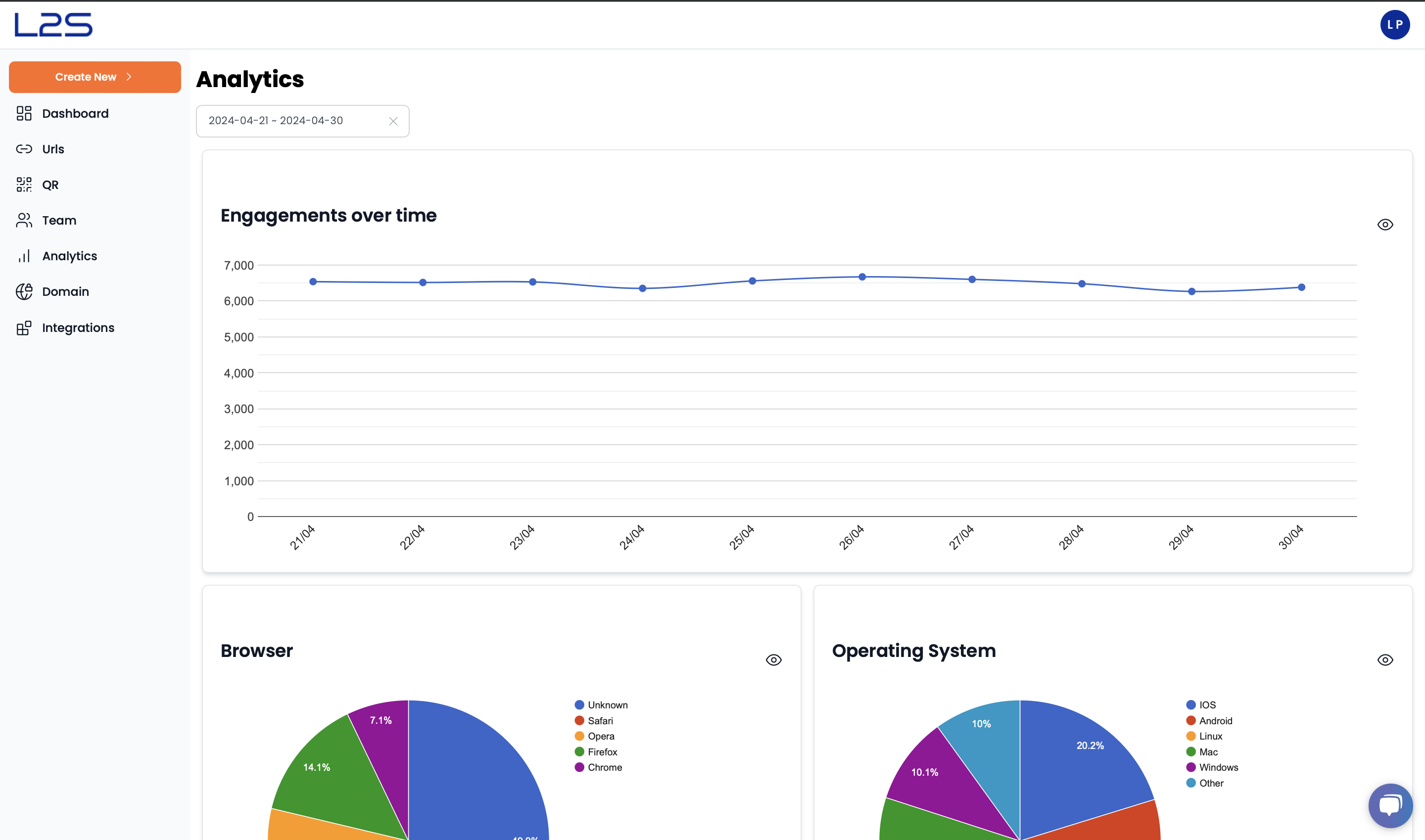Click the 25/04 data point

click(x=753, y=281)
